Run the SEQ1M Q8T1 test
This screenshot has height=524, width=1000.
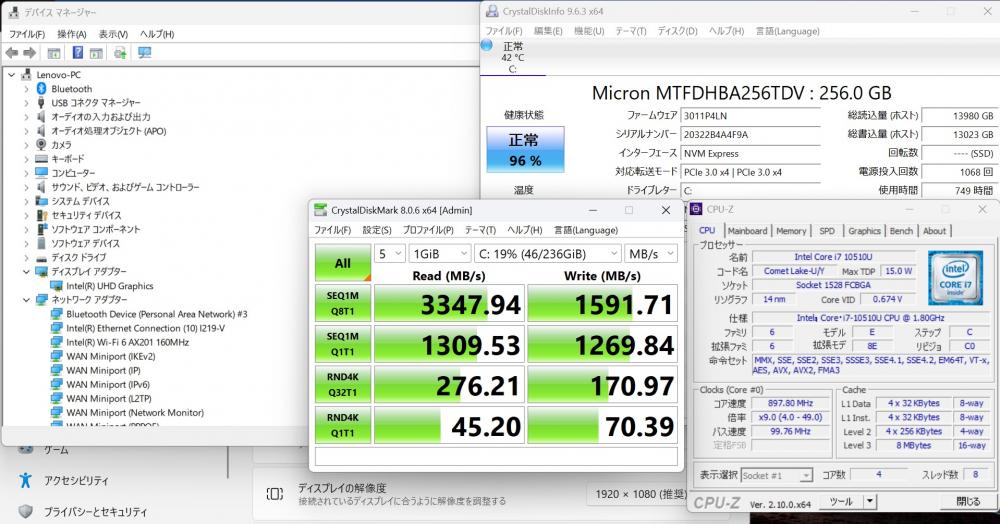(x=342, y=303)
